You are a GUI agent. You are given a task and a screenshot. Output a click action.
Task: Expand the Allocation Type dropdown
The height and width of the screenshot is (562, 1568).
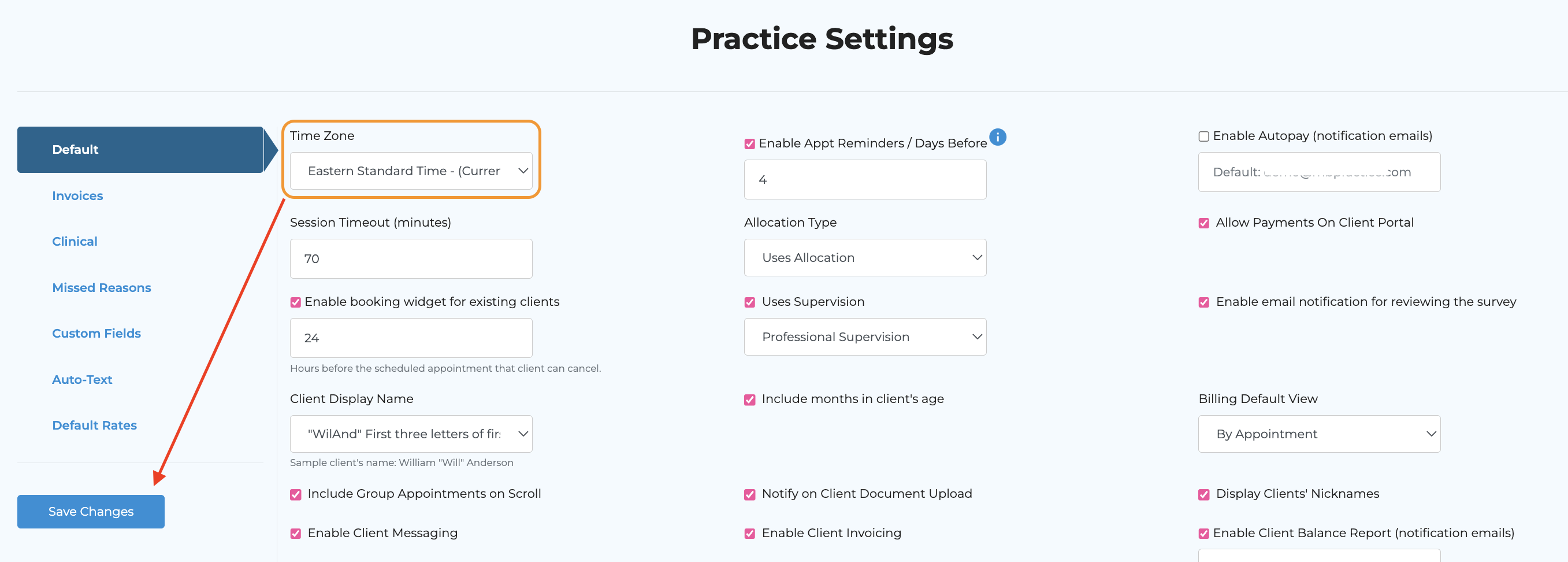[864, 257]
